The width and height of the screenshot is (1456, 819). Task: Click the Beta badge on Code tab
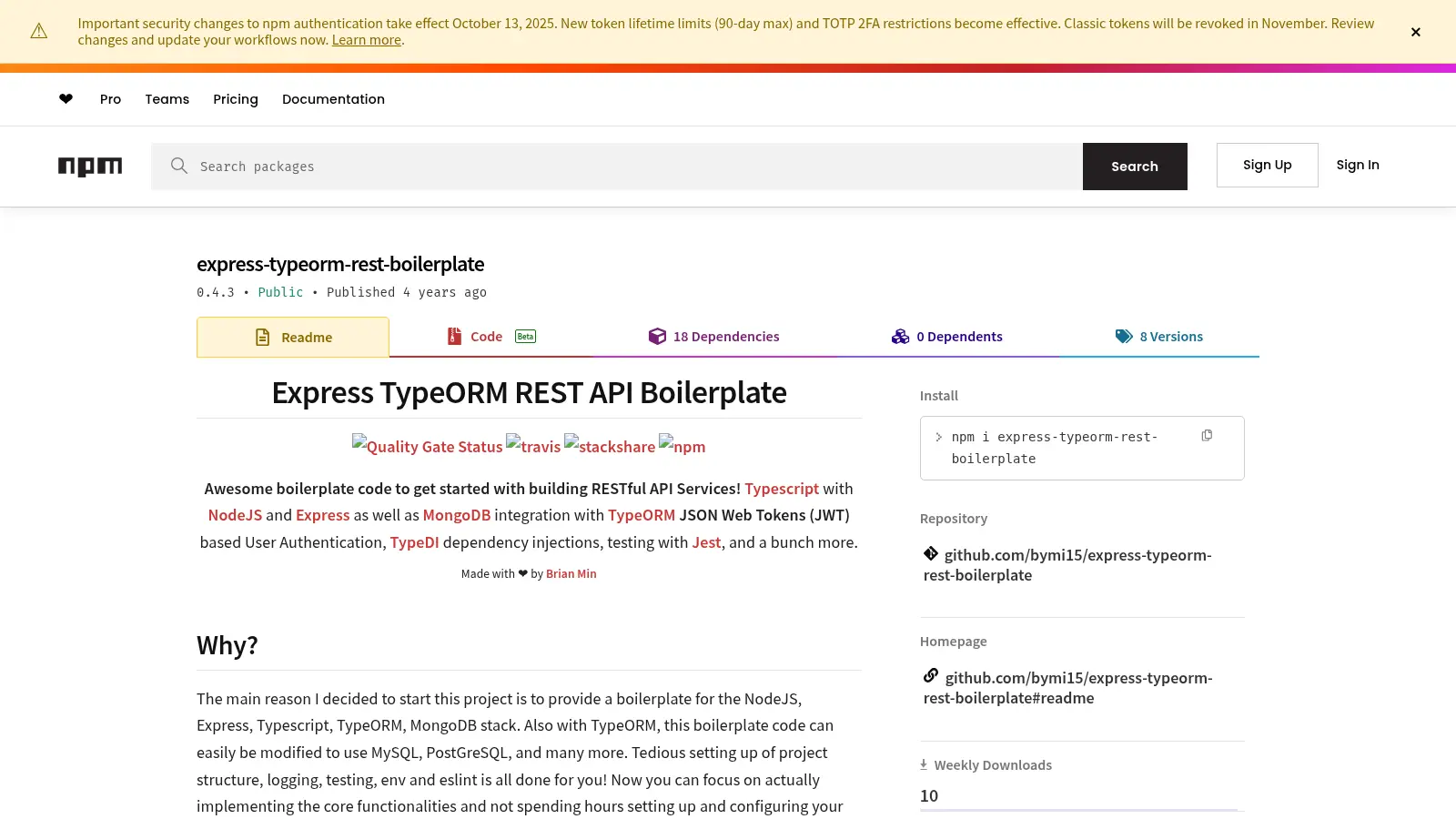525,337
